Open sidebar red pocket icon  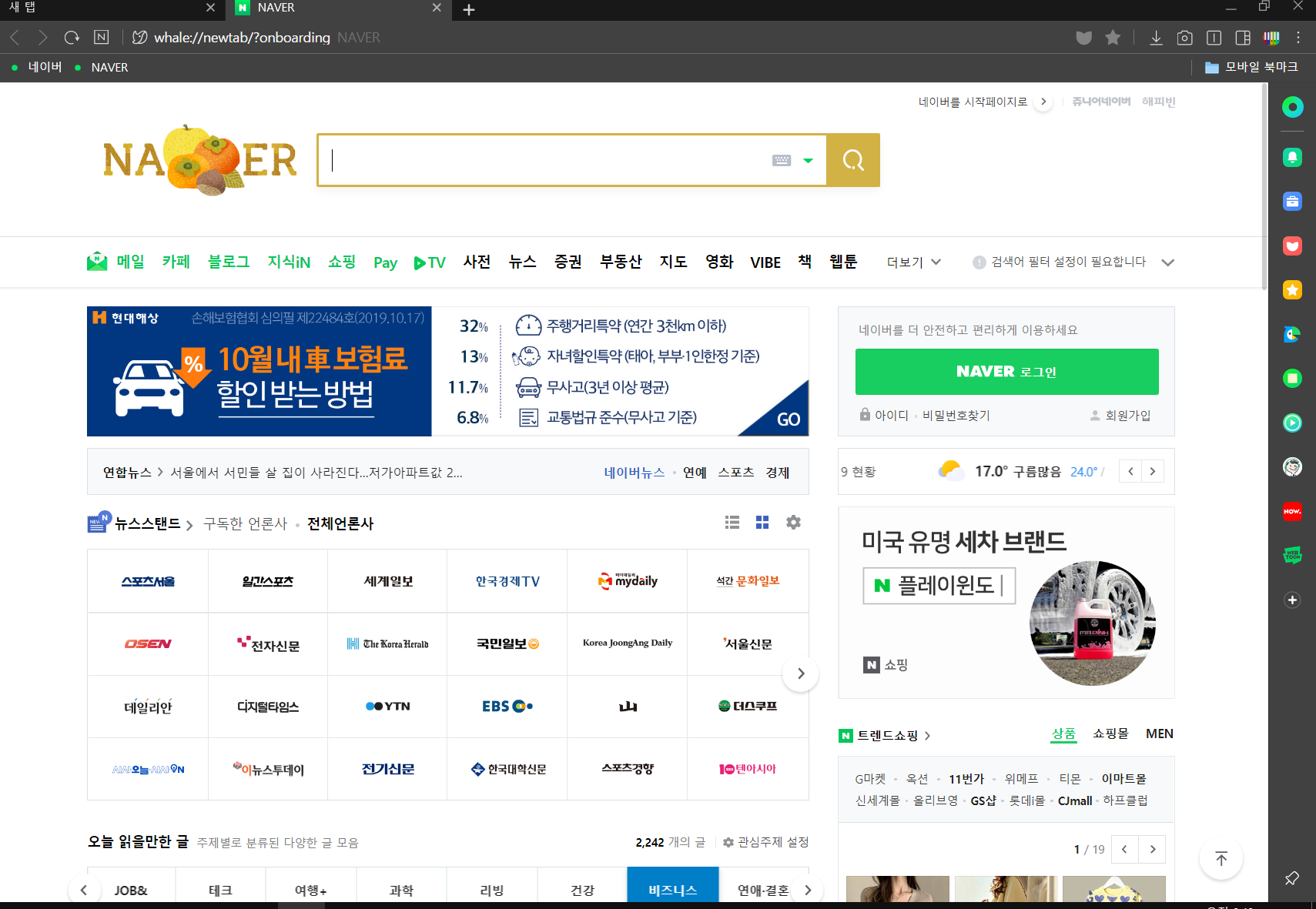[x=1293, y=246]
